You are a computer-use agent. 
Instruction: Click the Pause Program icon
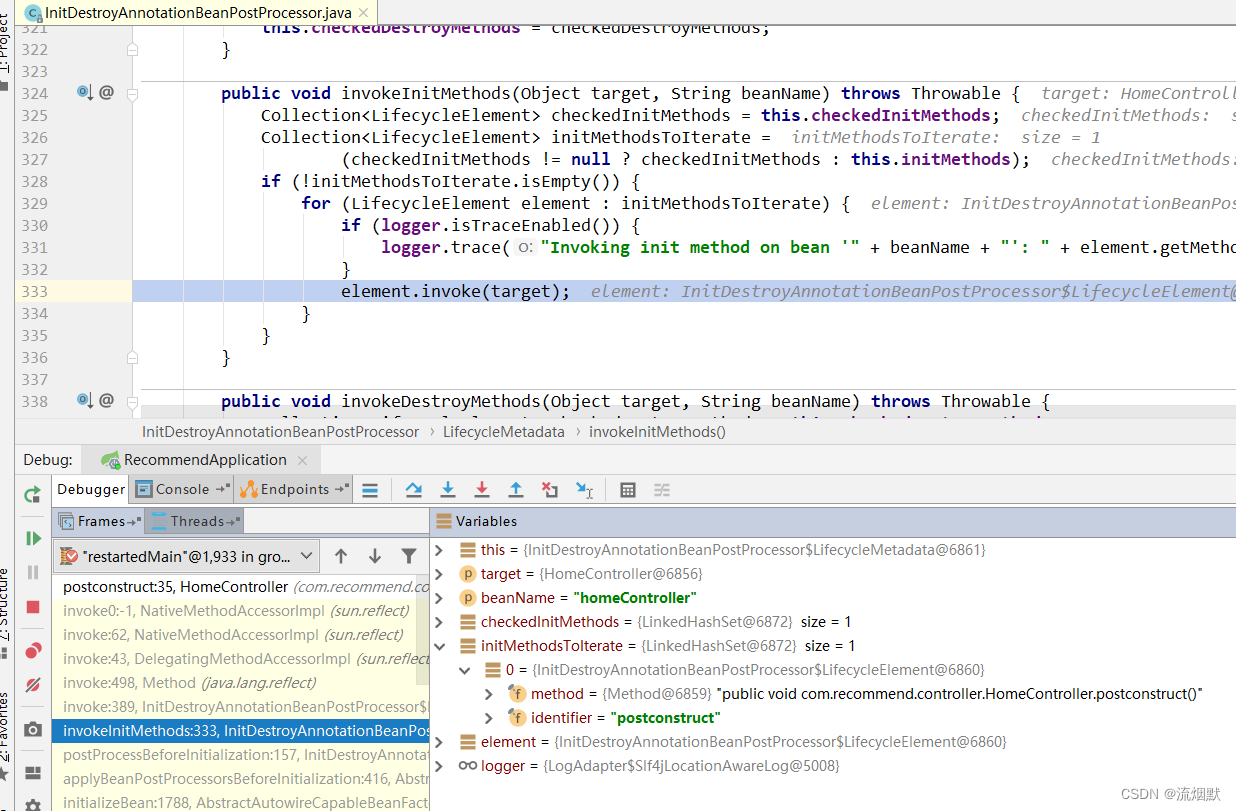pos(33,572)
